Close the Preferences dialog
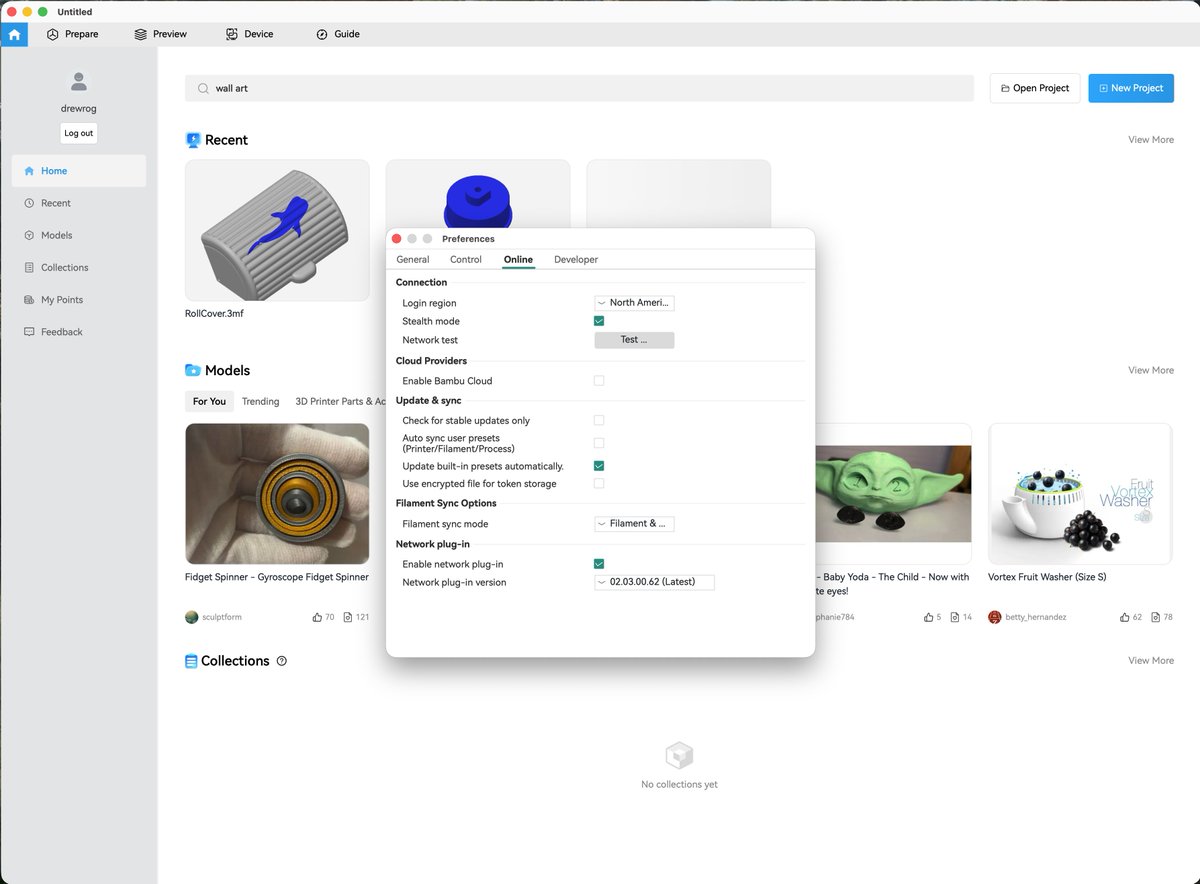The image size is (1200, 884). [x=397, y=239]
